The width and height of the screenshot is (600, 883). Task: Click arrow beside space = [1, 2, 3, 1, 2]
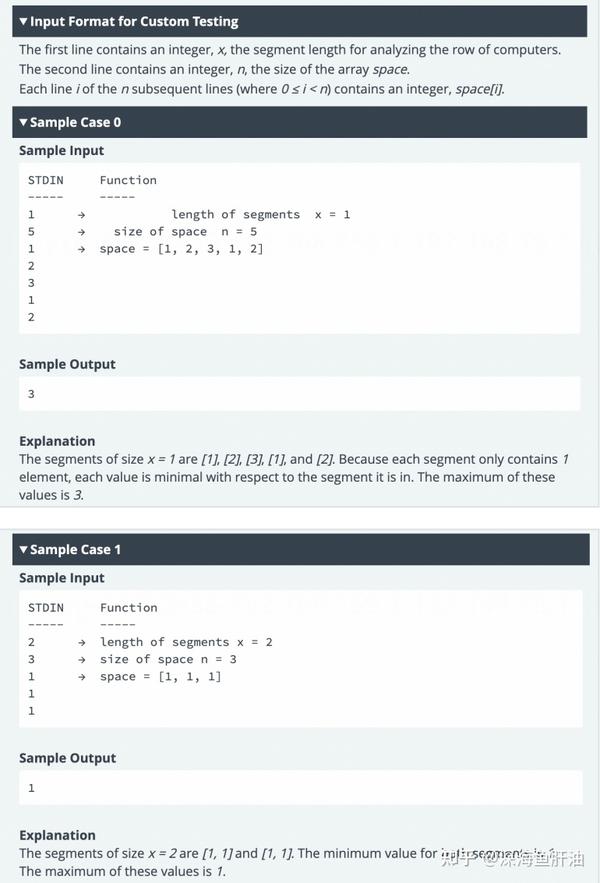pos(81,249)
